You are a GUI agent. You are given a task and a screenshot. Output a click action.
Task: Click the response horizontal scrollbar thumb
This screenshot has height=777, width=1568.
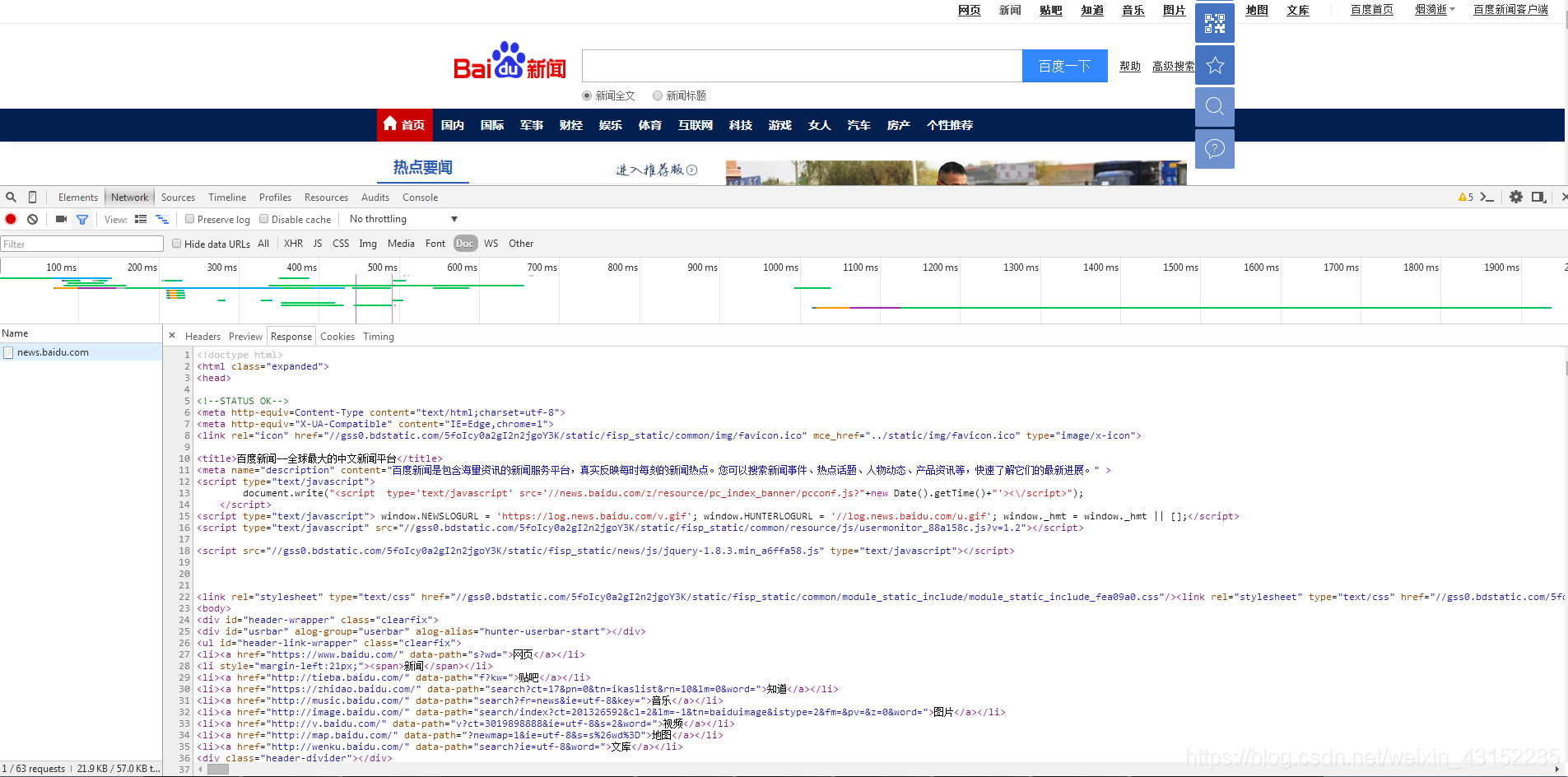(218, 770)
